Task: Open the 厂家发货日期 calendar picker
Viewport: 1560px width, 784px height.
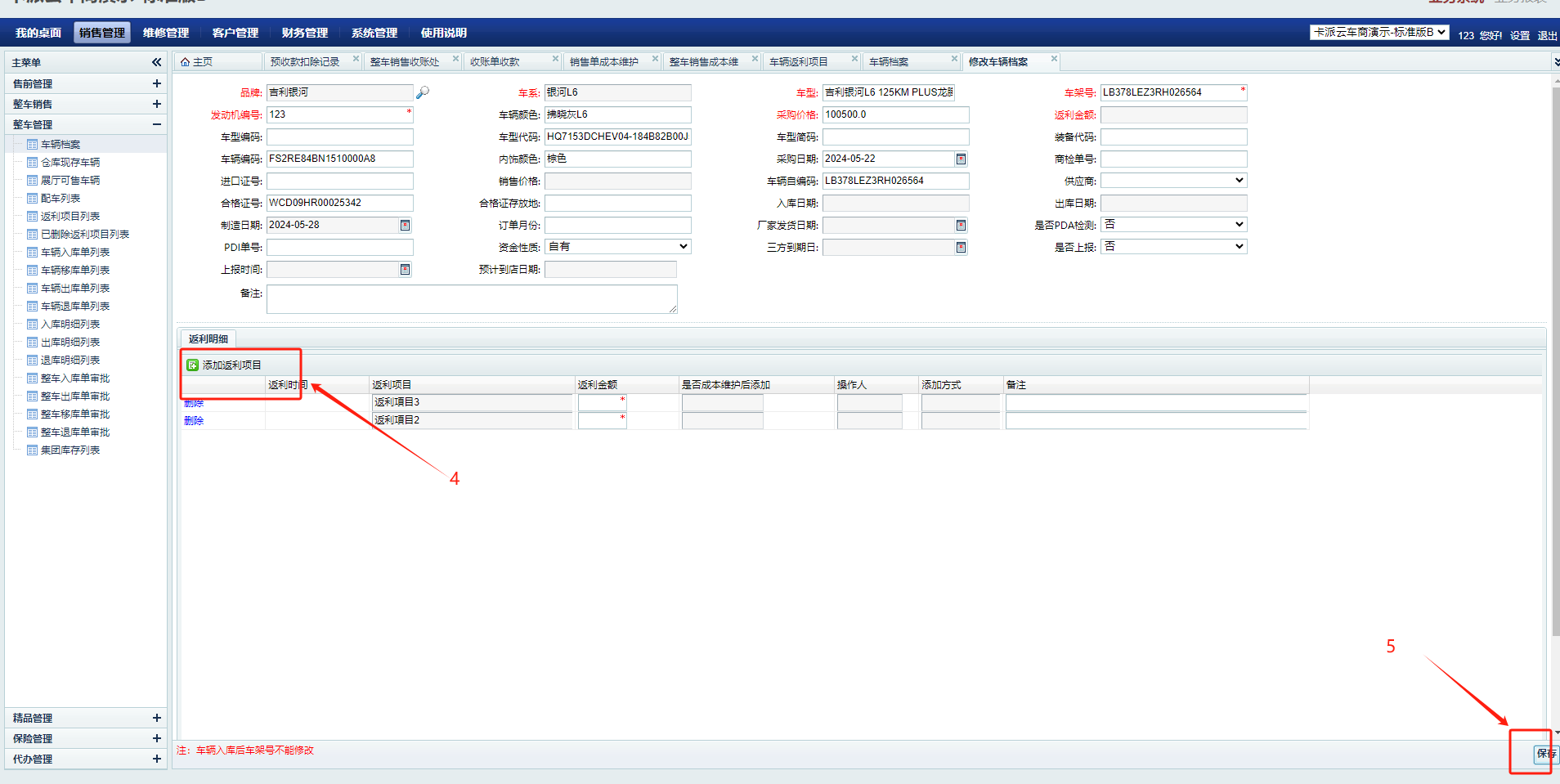Action: coord(961,226)
